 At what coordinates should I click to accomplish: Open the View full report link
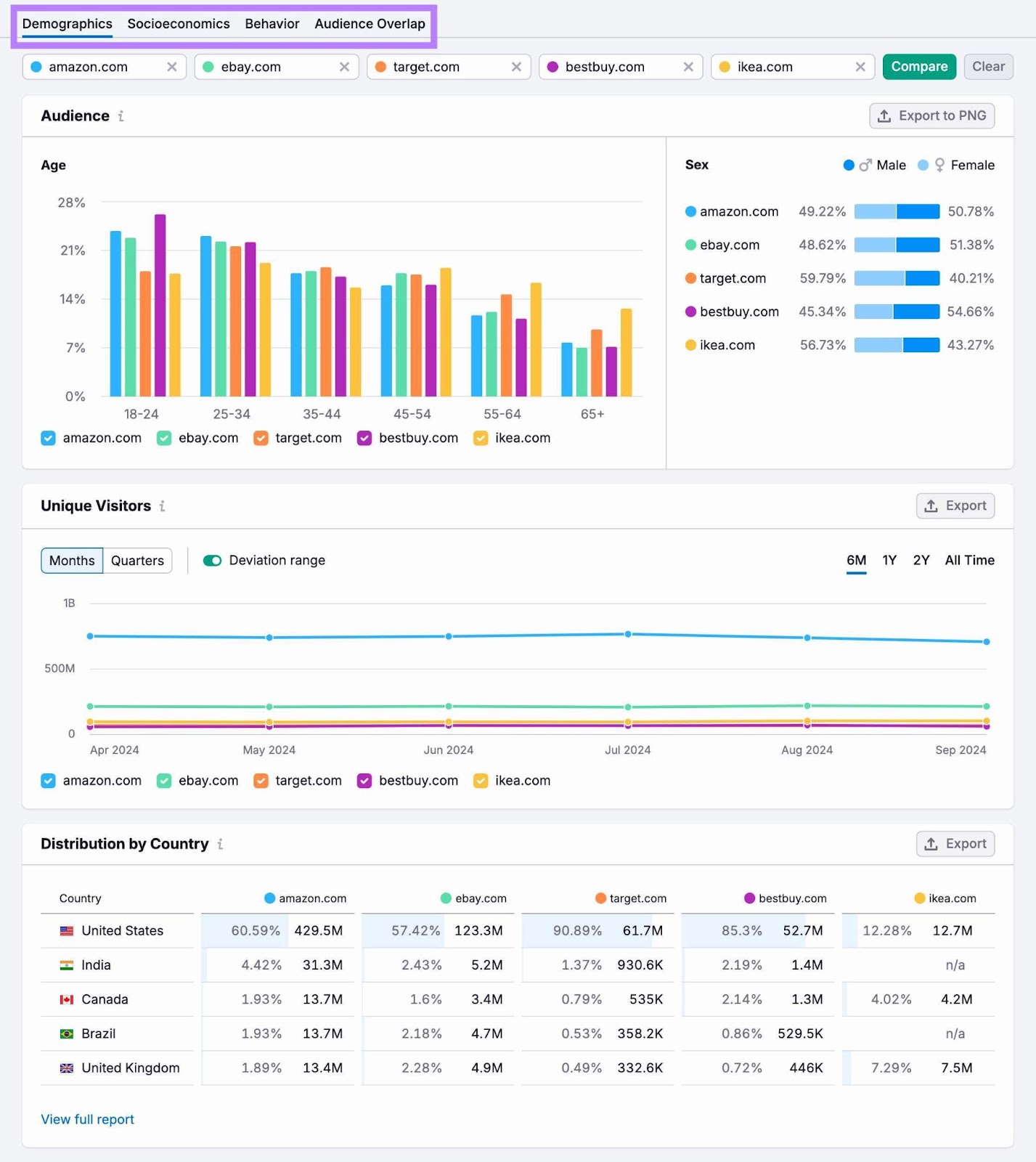pos(88,1119)
